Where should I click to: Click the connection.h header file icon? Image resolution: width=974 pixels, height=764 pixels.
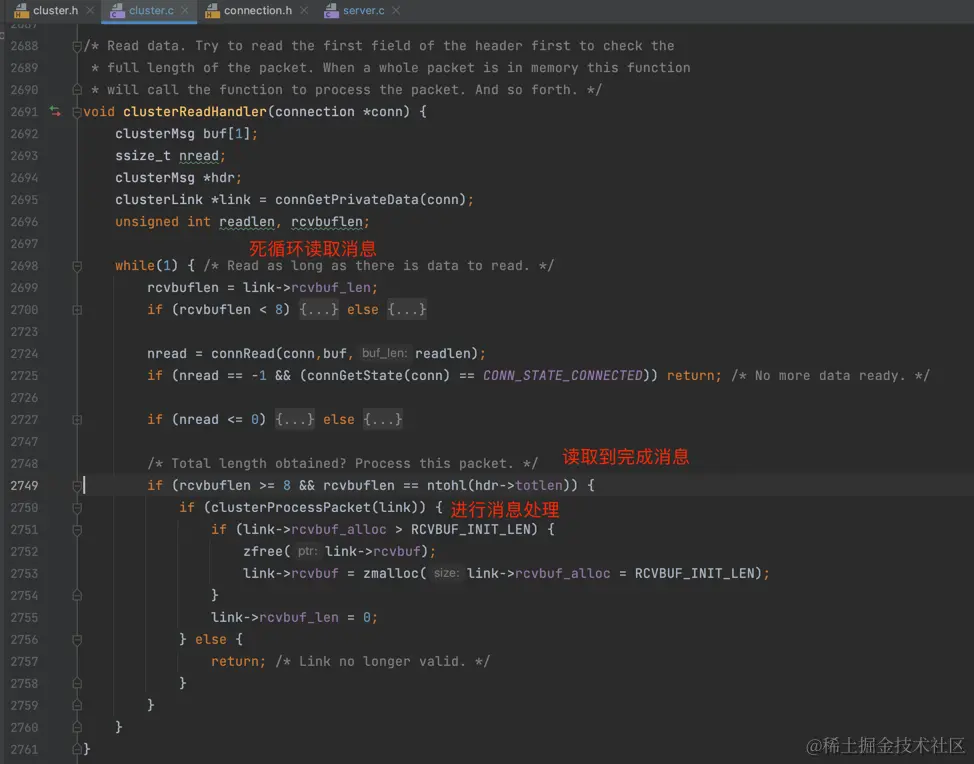212,11
